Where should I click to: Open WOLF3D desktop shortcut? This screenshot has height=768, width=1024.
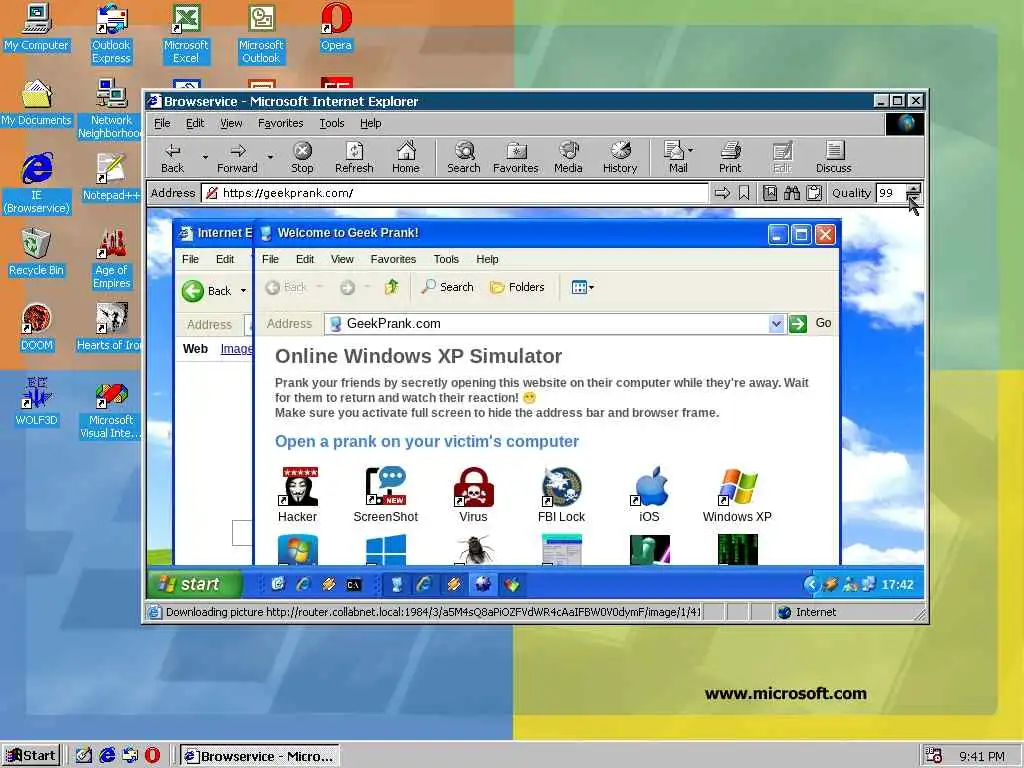click(36, 403)
